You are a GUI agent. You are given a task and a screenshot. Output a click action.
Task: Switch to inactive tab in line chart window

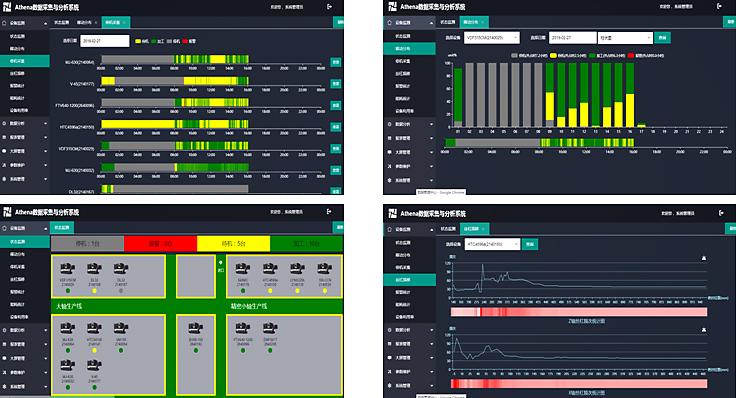pyautogui.click(x=448, y=229)
